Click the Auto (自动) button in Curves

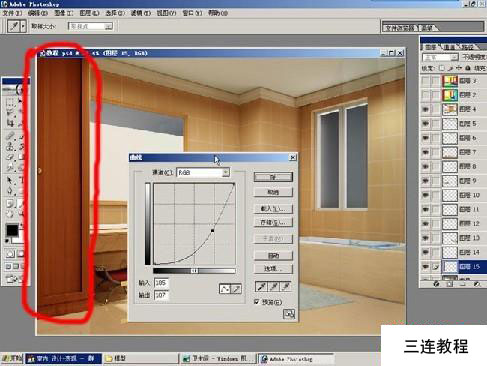tap(273, 256)
